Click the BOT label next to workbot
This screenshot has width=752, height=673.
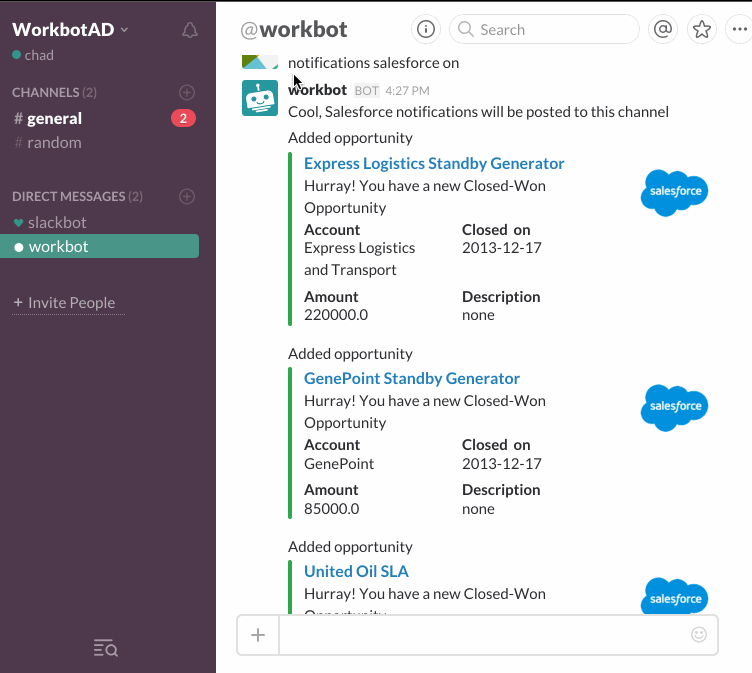[366, 91]
